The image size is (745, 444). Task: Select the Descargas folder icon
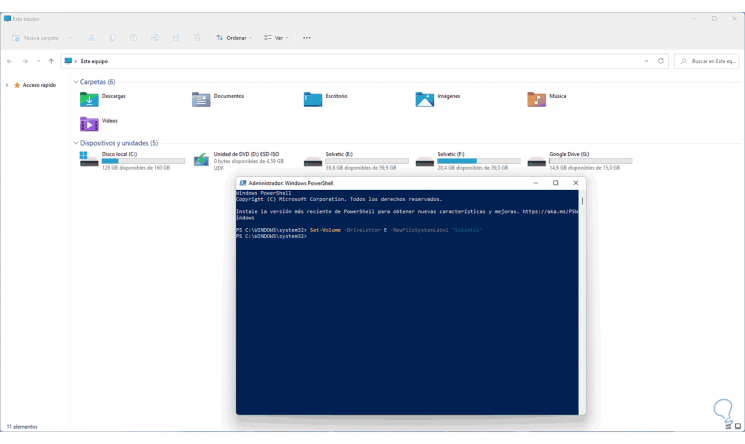(x=89, y=99)
